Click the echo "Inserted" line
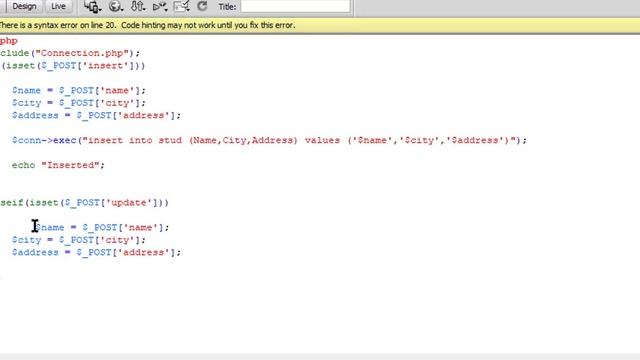 (58, 165)
